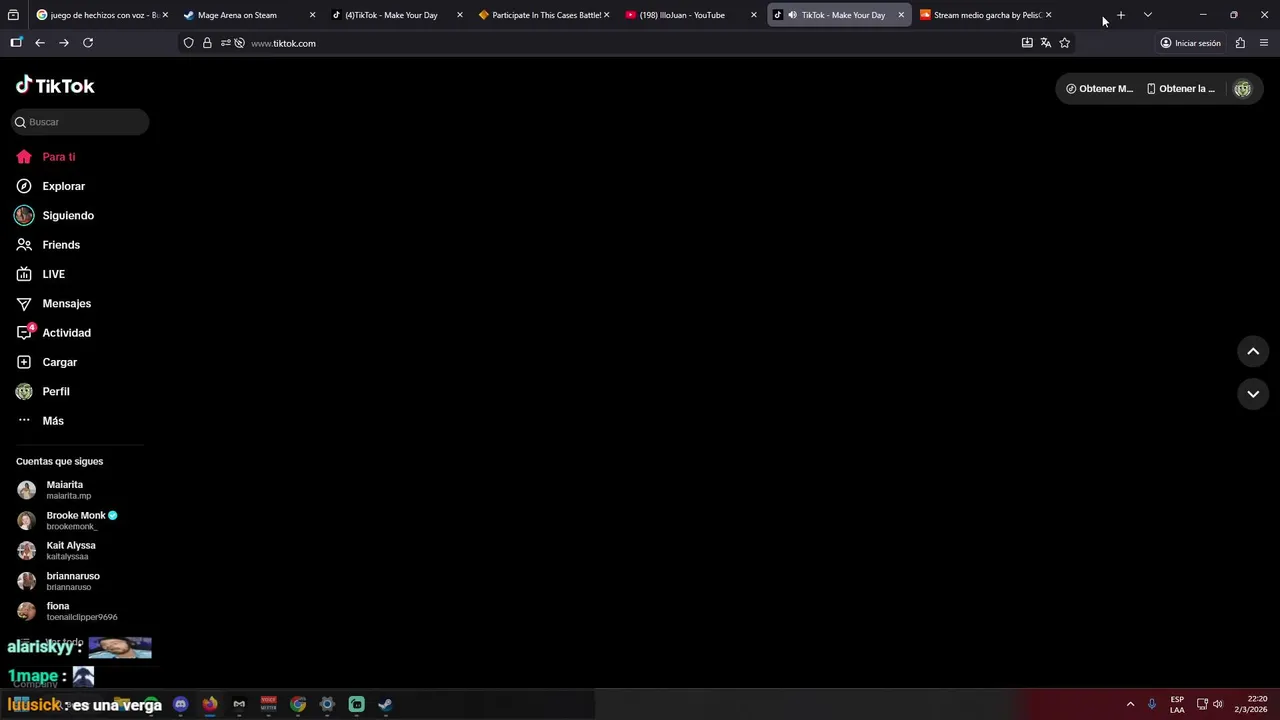Open Google Chrome from the taskbar
The image size is (1280, 720).
point(298,704)
